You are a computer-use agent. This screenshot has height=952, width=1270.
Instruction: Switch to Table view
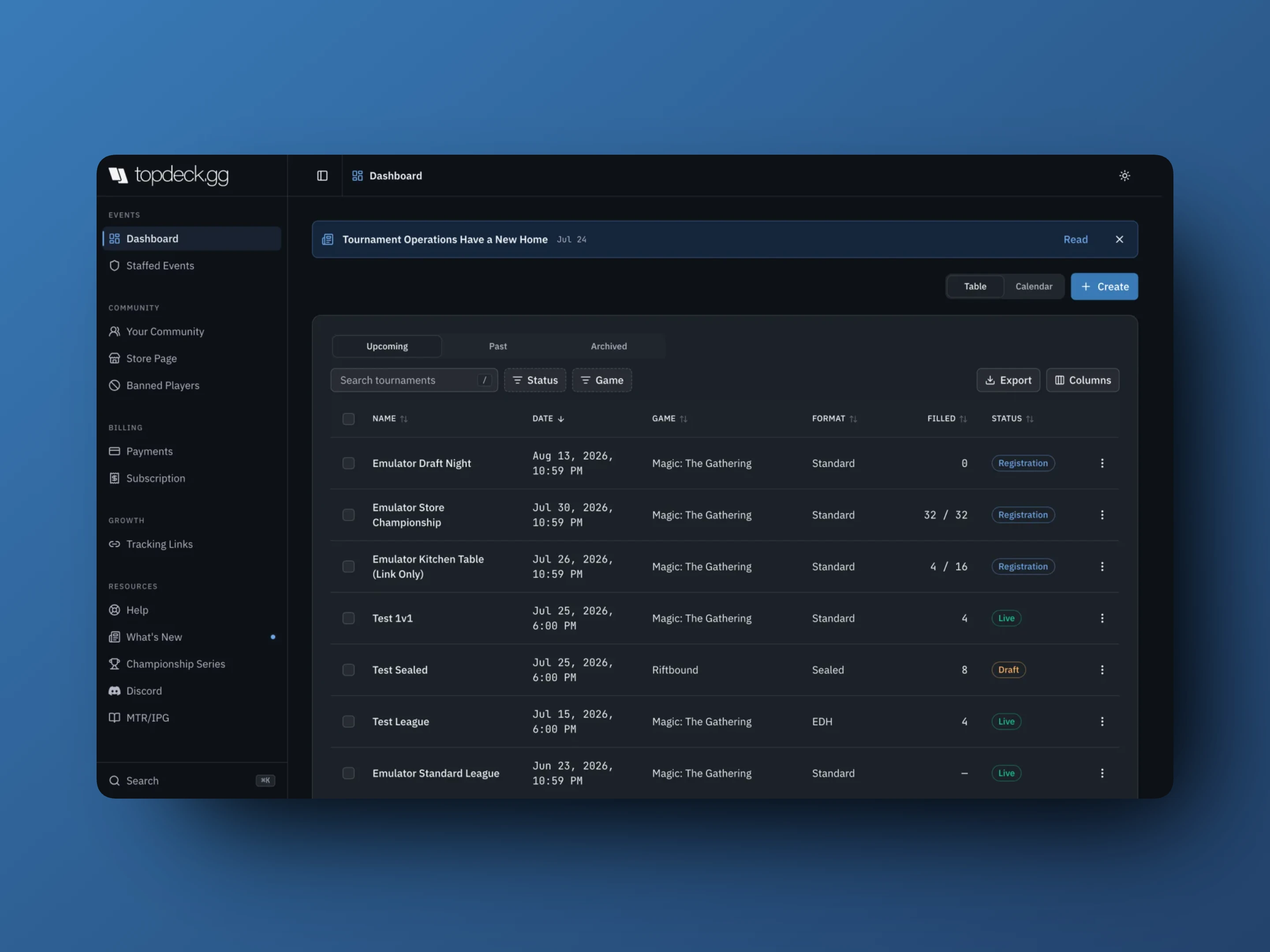(x=975, y=286)
